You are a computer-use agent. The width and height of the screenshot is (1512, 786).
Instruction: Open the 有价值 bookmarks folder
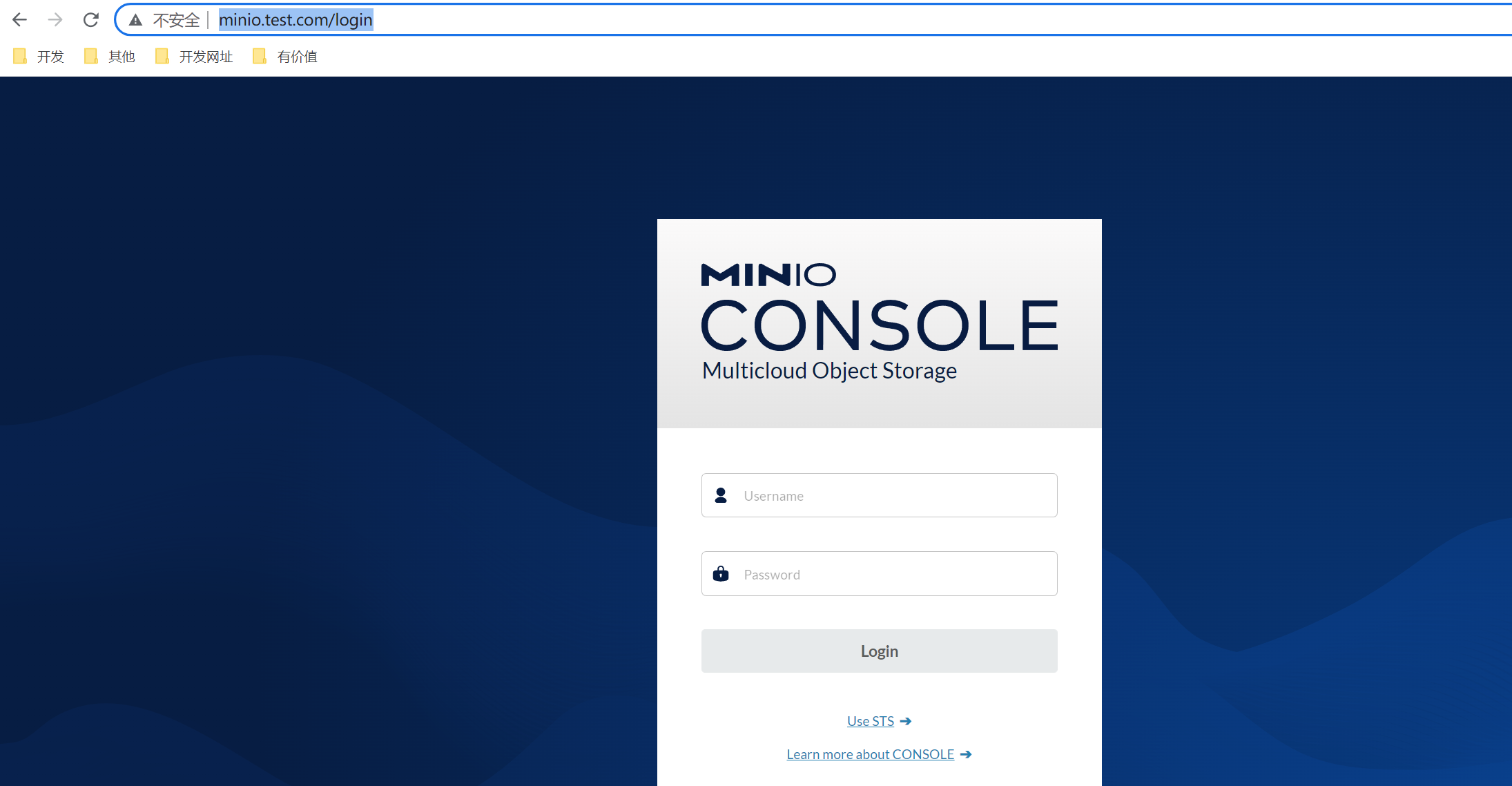click(x=285, y=57)
